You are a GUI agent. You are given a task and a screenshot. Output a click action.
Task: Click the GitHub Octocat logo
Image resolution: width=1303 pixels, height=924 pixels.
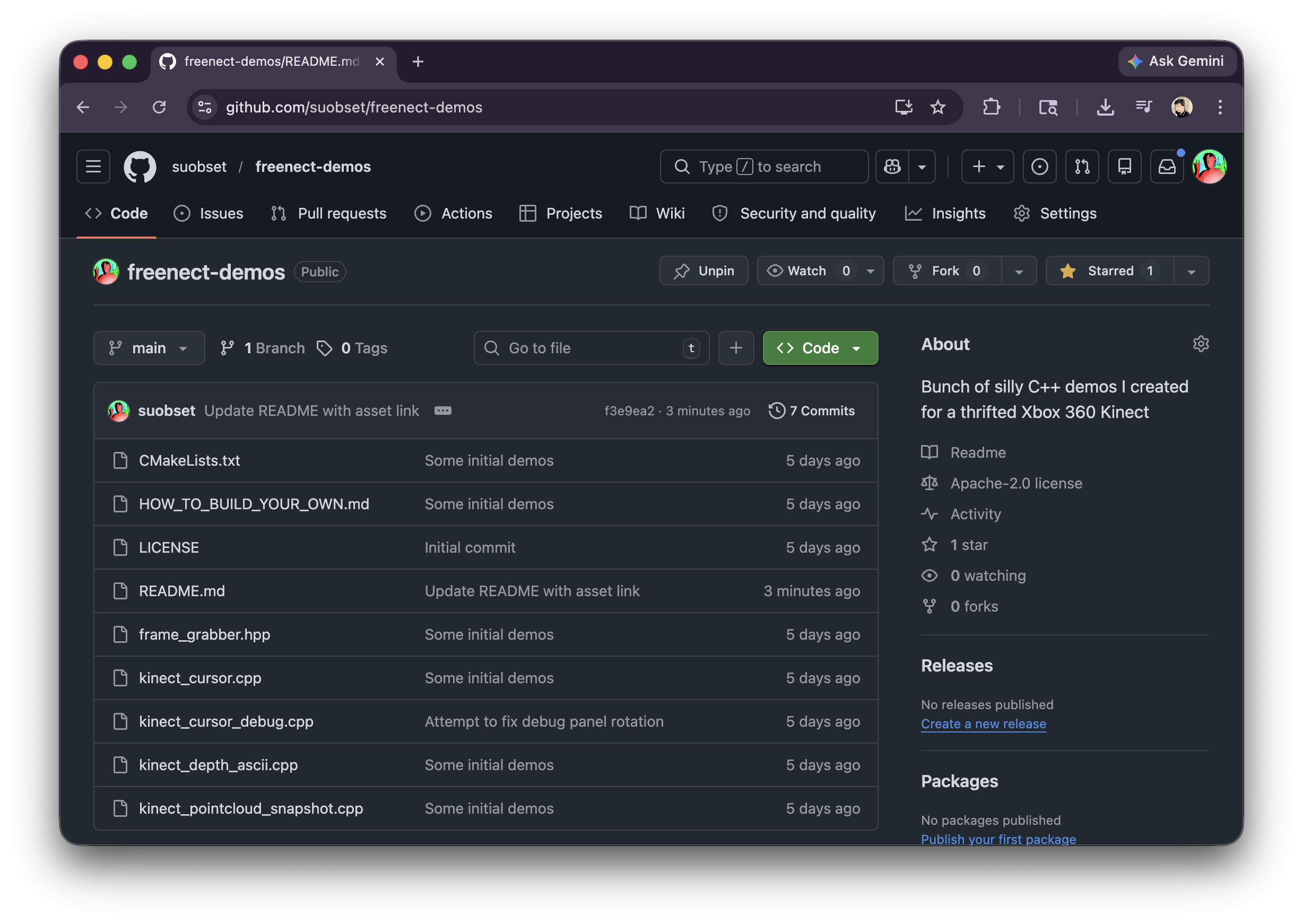140,167
